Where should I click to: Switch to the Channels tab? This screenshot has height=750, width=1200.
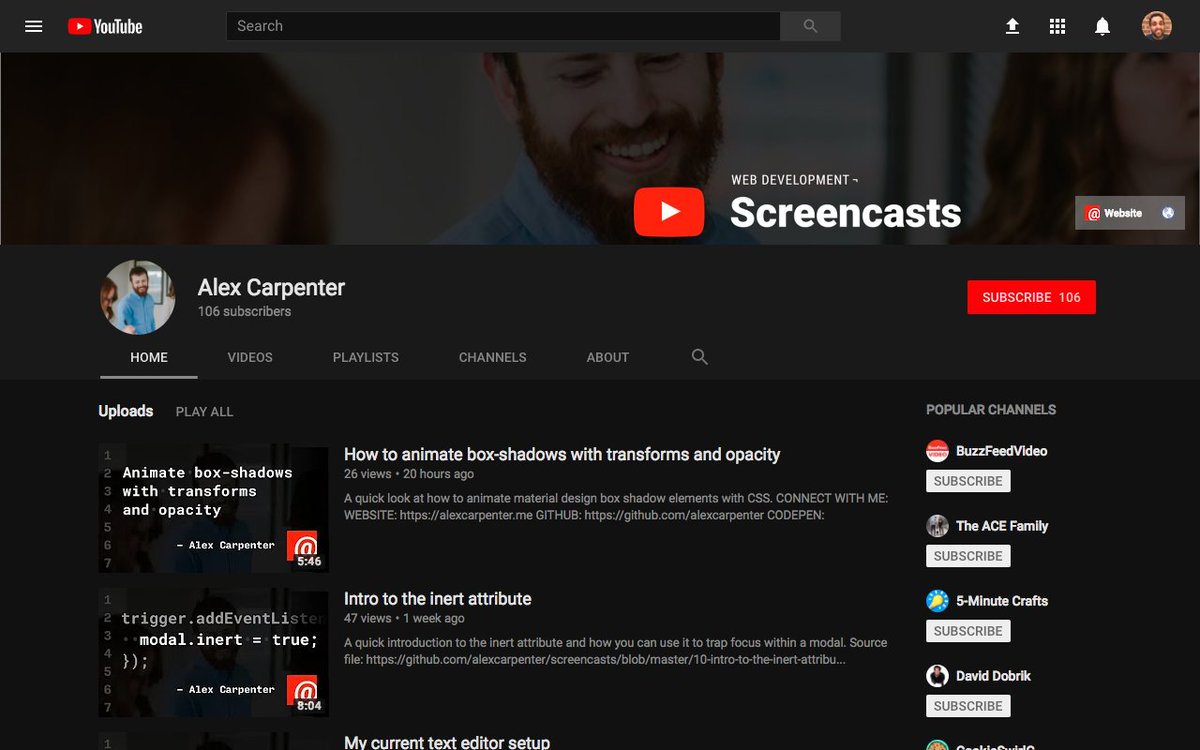click(493, 357)
